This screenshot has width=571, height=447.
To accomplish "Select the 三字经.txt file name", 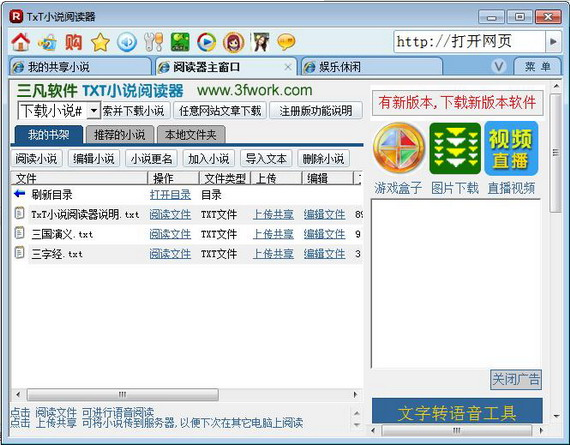I will (x=57, y=254).
